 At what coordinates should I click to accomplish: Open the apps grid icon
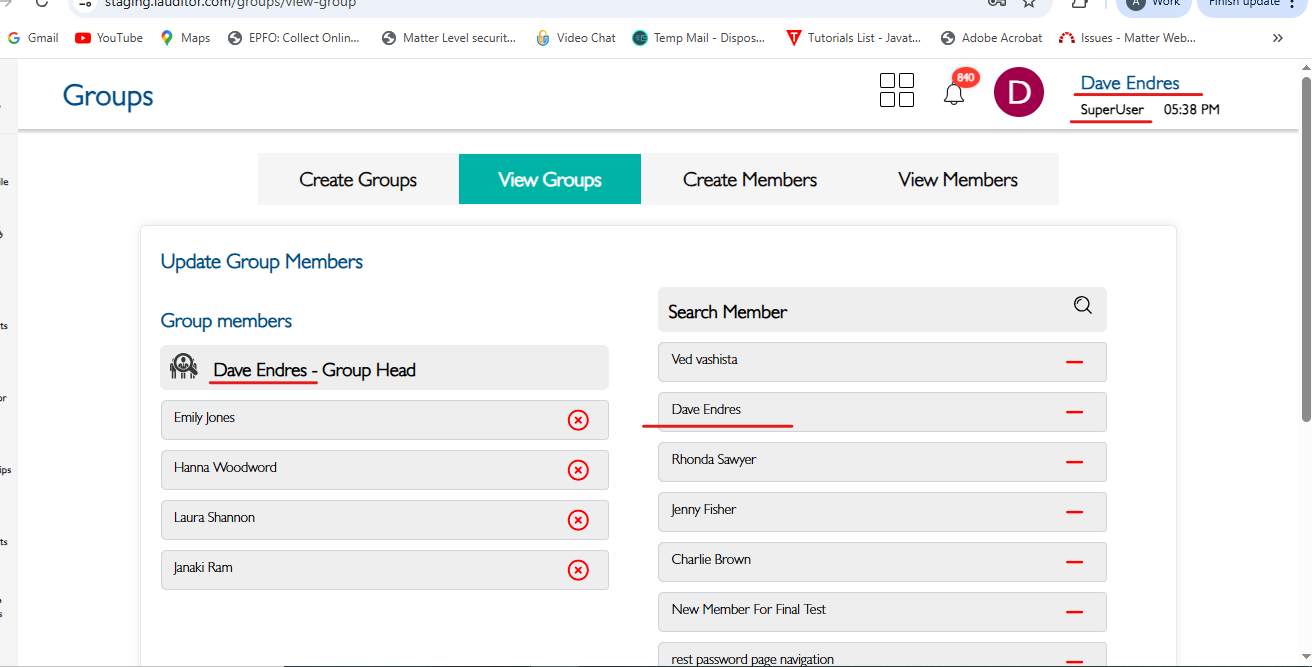896,90
